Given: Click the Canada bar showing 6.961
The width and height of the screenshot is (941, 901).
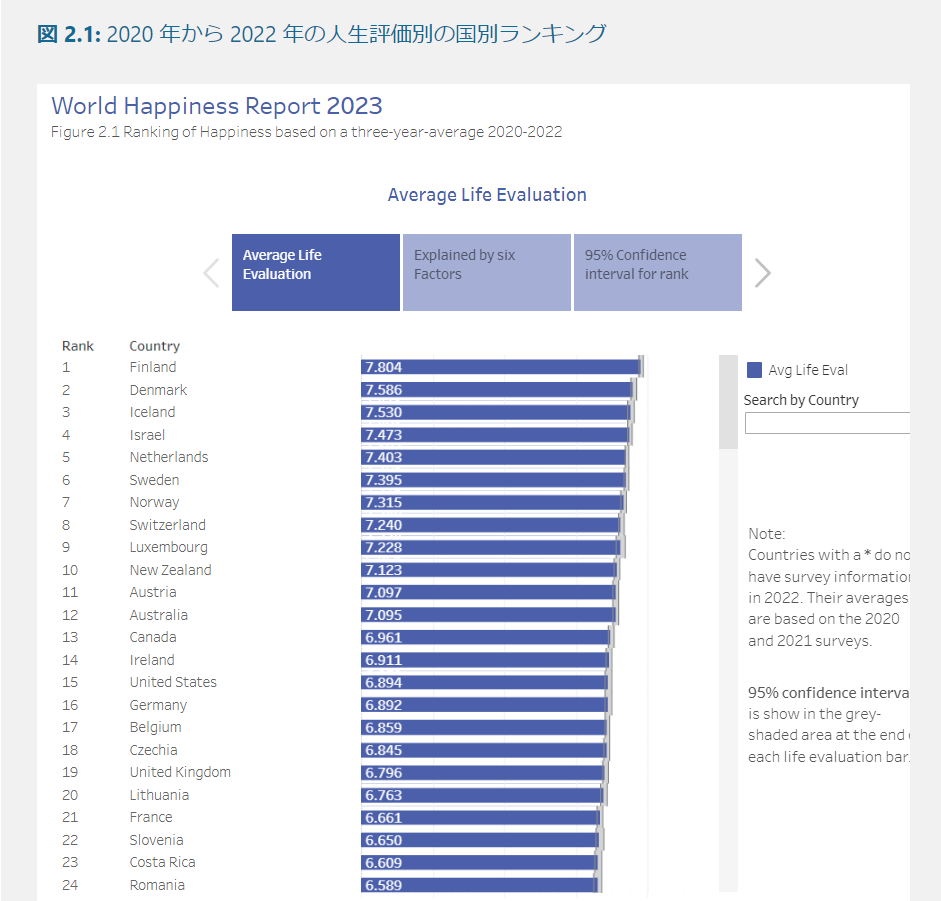Looking at the screenshot, I should pos(485,637).
